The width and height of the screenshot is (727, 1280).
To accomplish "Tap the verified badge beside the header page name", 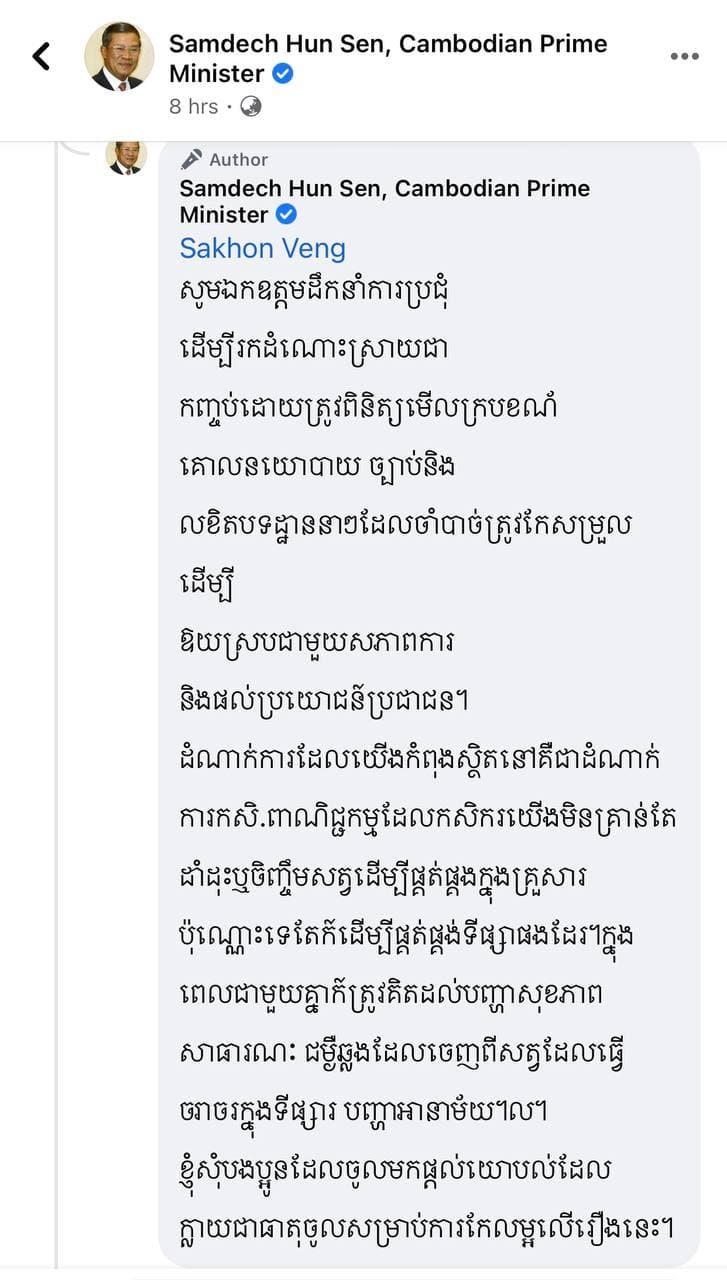I will point(283,73).
